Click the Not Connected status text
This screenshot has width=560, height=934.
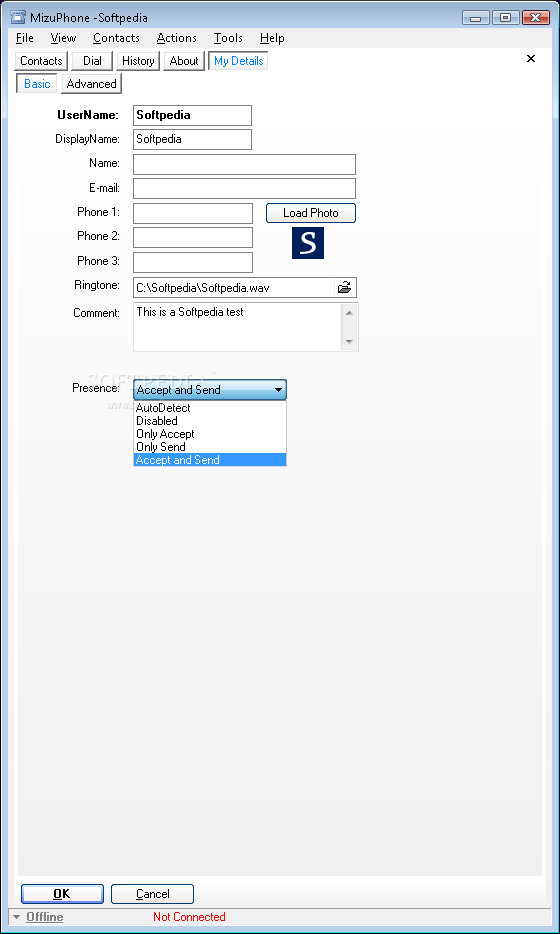pos(189,917)
